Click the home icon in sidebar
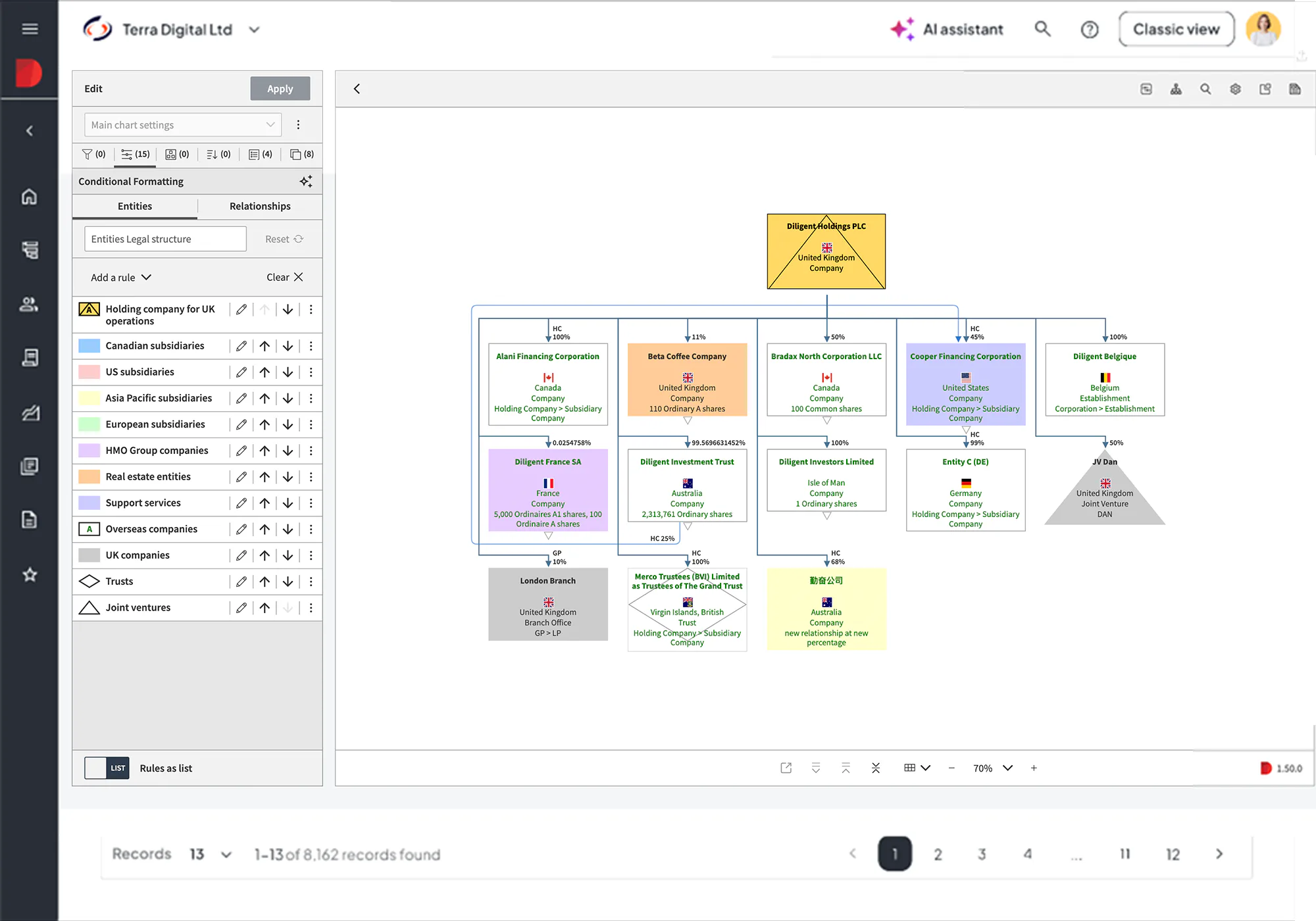 pos(30,197)
